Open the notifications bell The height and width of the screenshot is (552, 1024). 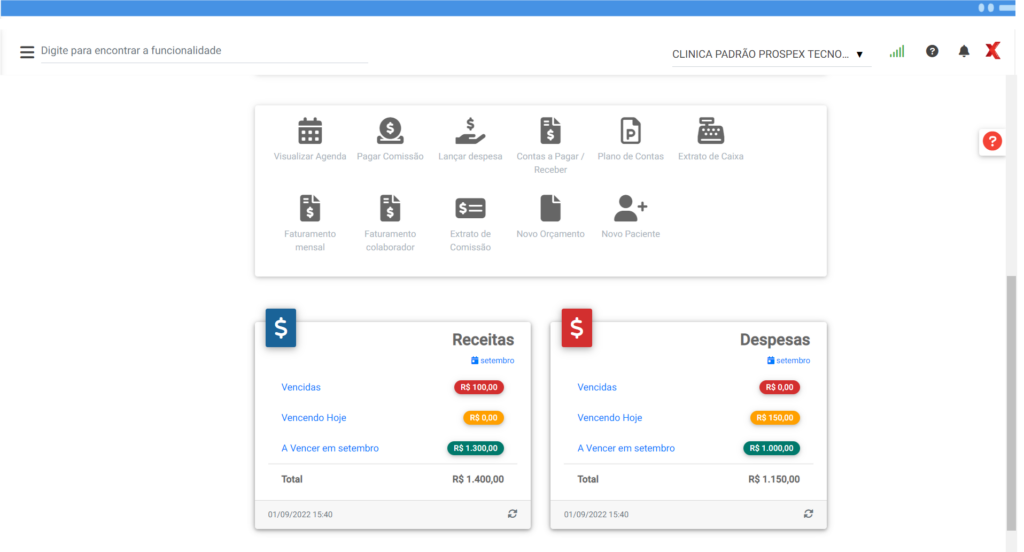[964, 51]
